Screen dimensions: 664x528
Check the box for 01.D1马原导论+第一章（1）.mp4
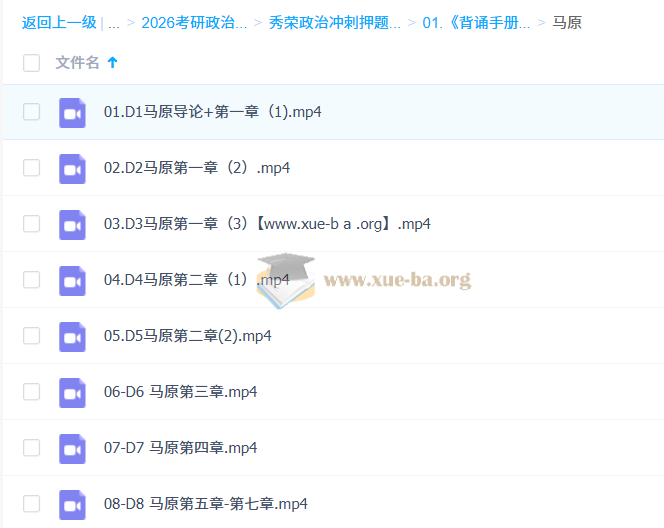[31, 112]
